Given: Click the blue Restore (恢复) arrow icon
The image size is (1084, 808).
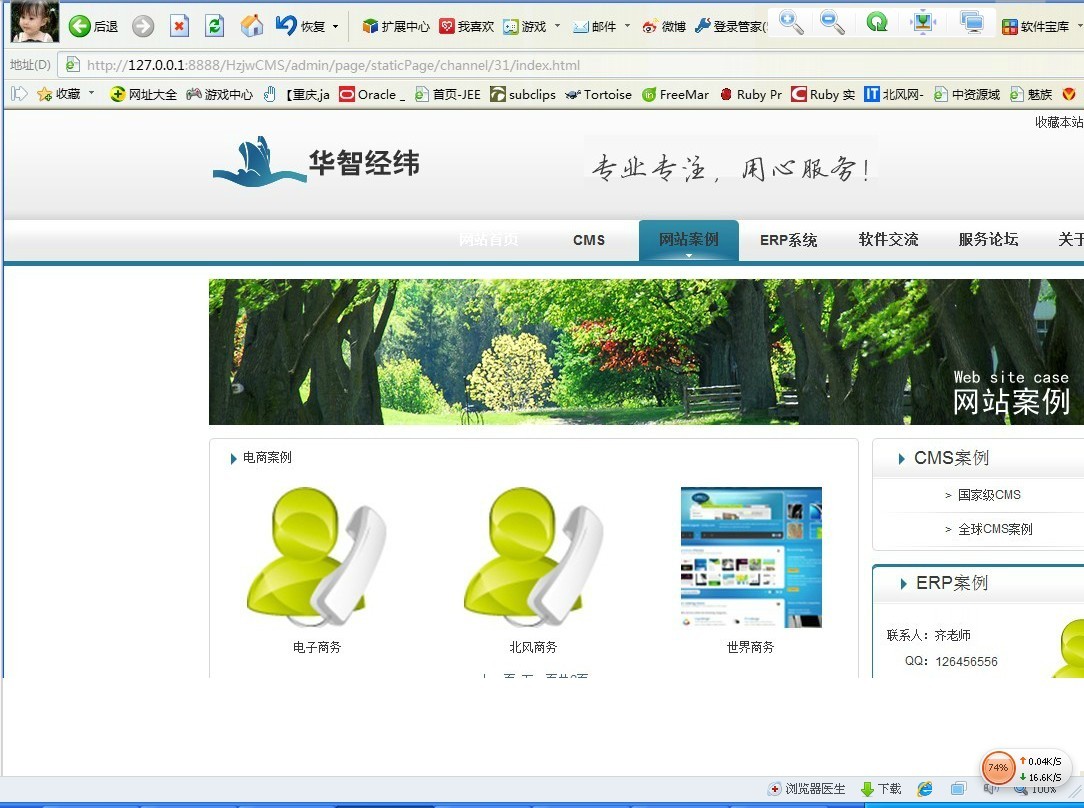Looking at the screenshot, I should click(286, 26).
